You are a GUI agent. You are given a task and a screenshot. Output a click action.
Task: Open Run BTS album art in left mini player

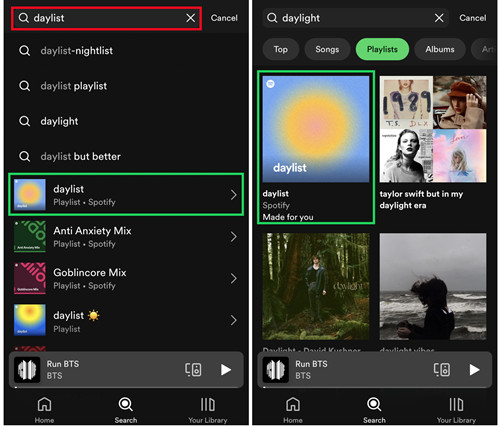tap(27, 370)
